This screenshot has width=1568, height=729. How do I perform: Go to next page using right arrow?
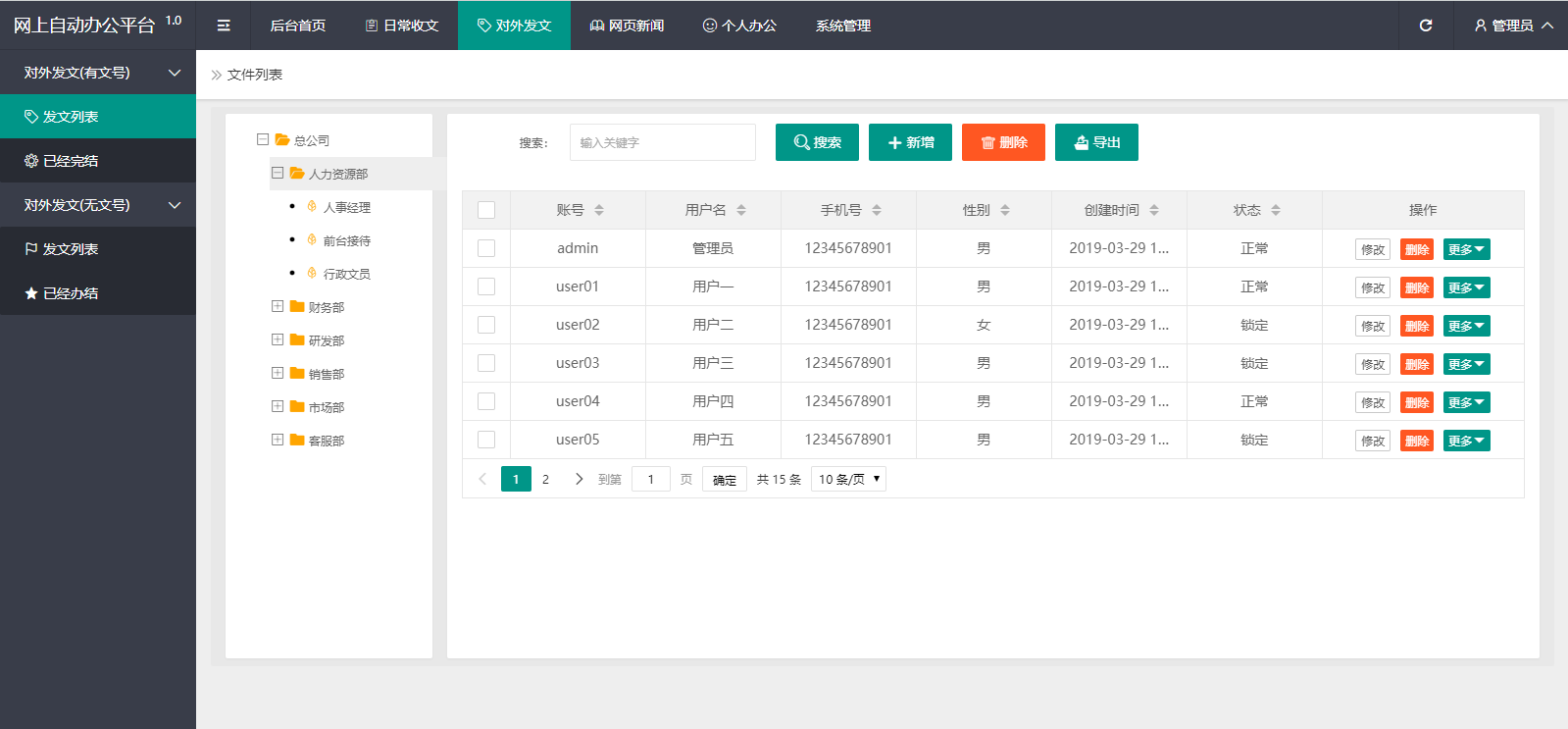tap(579, 479)
